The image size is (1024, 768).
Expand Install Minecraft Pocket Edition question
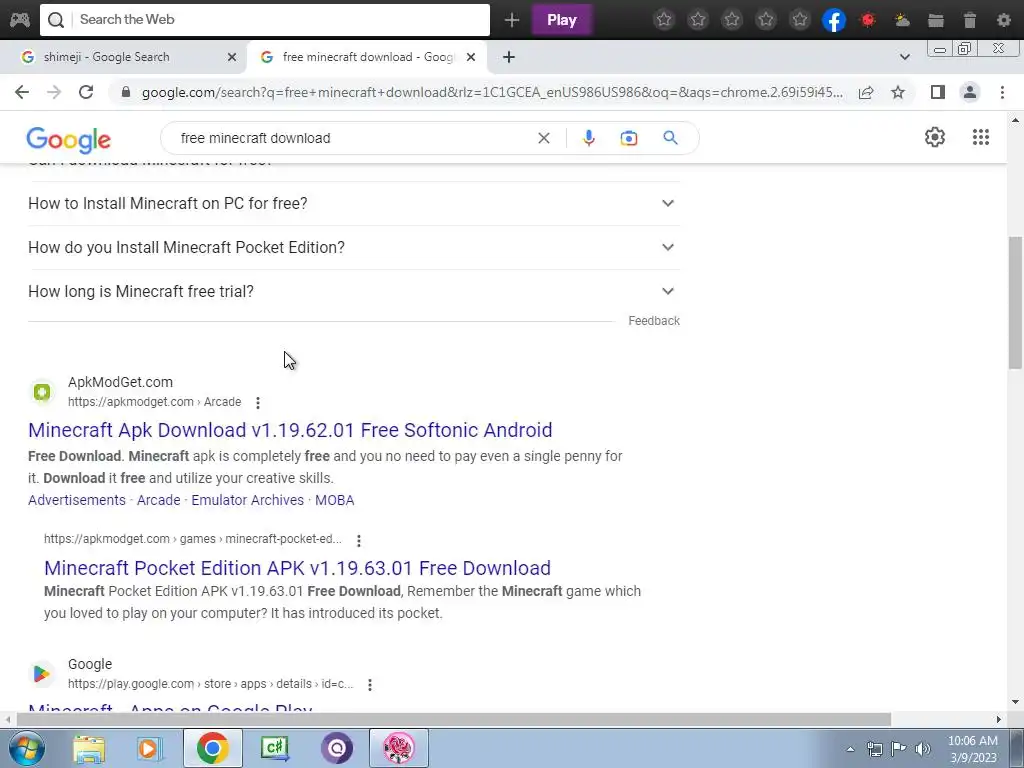pyautogui.click(x=353, y=248)
